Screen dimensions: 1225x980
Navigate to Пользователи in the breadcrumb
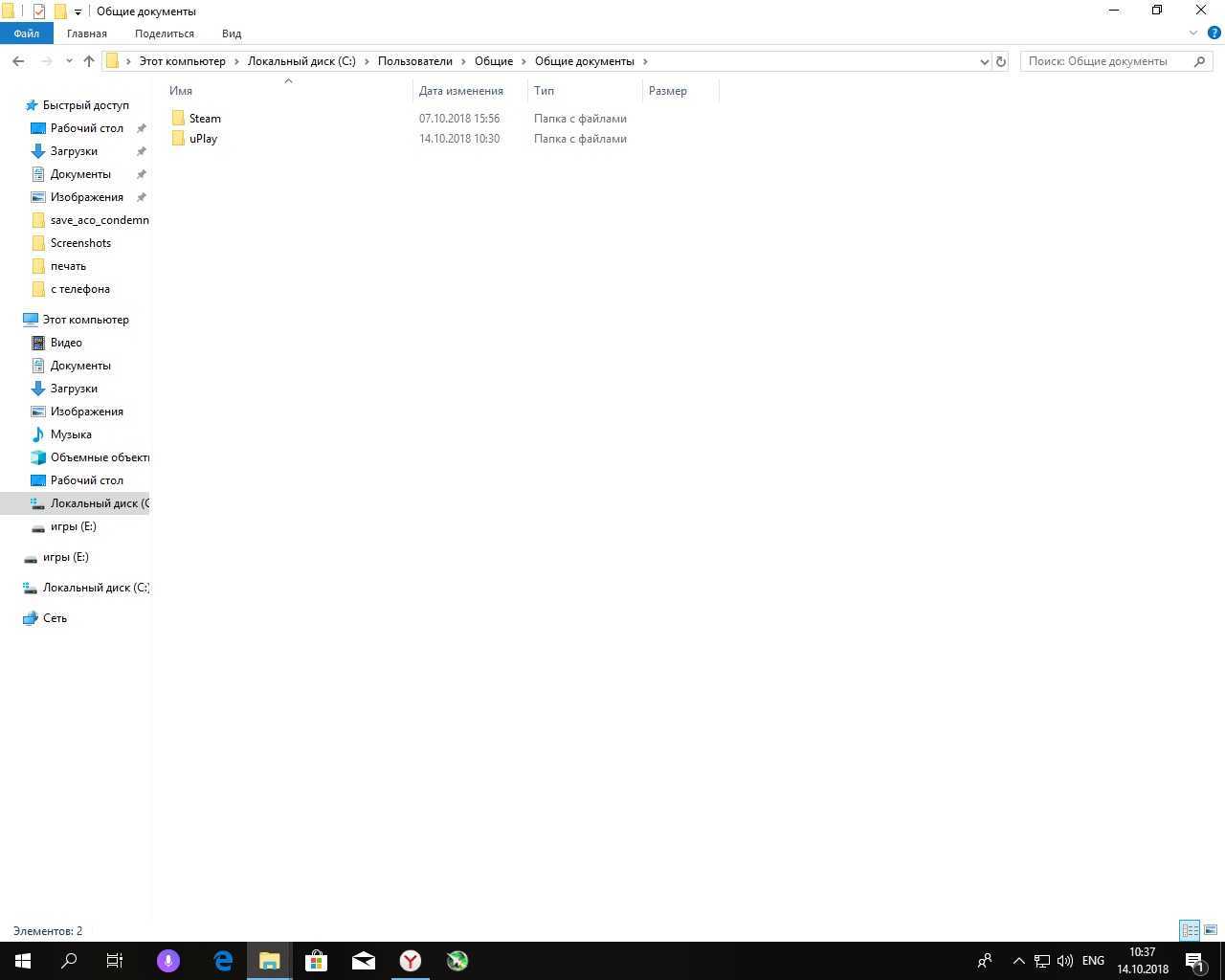pos(414,61)
